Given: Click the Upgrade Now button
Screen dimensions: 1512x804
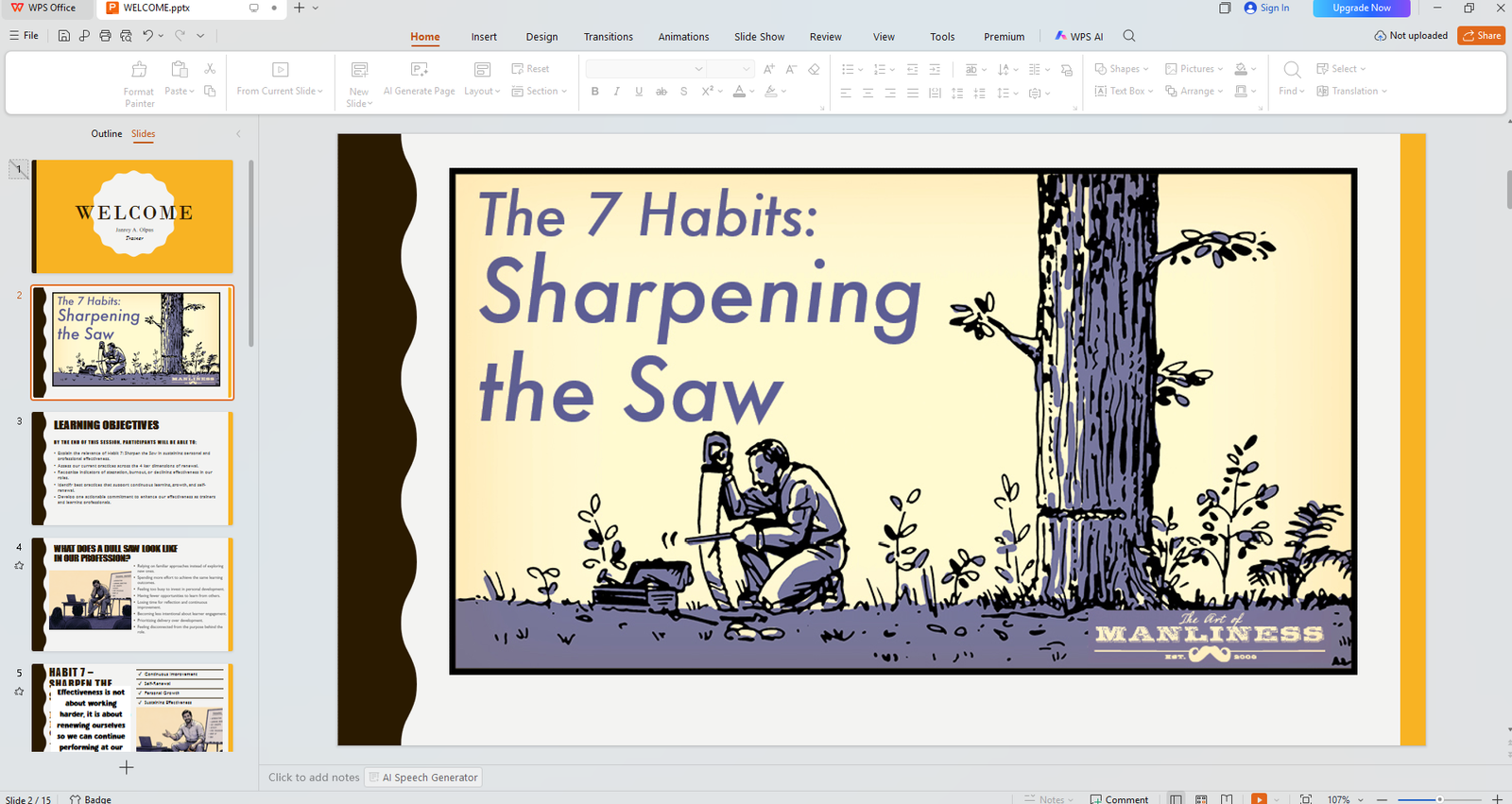Looking at the screenshot, I should pos(1362,8).
